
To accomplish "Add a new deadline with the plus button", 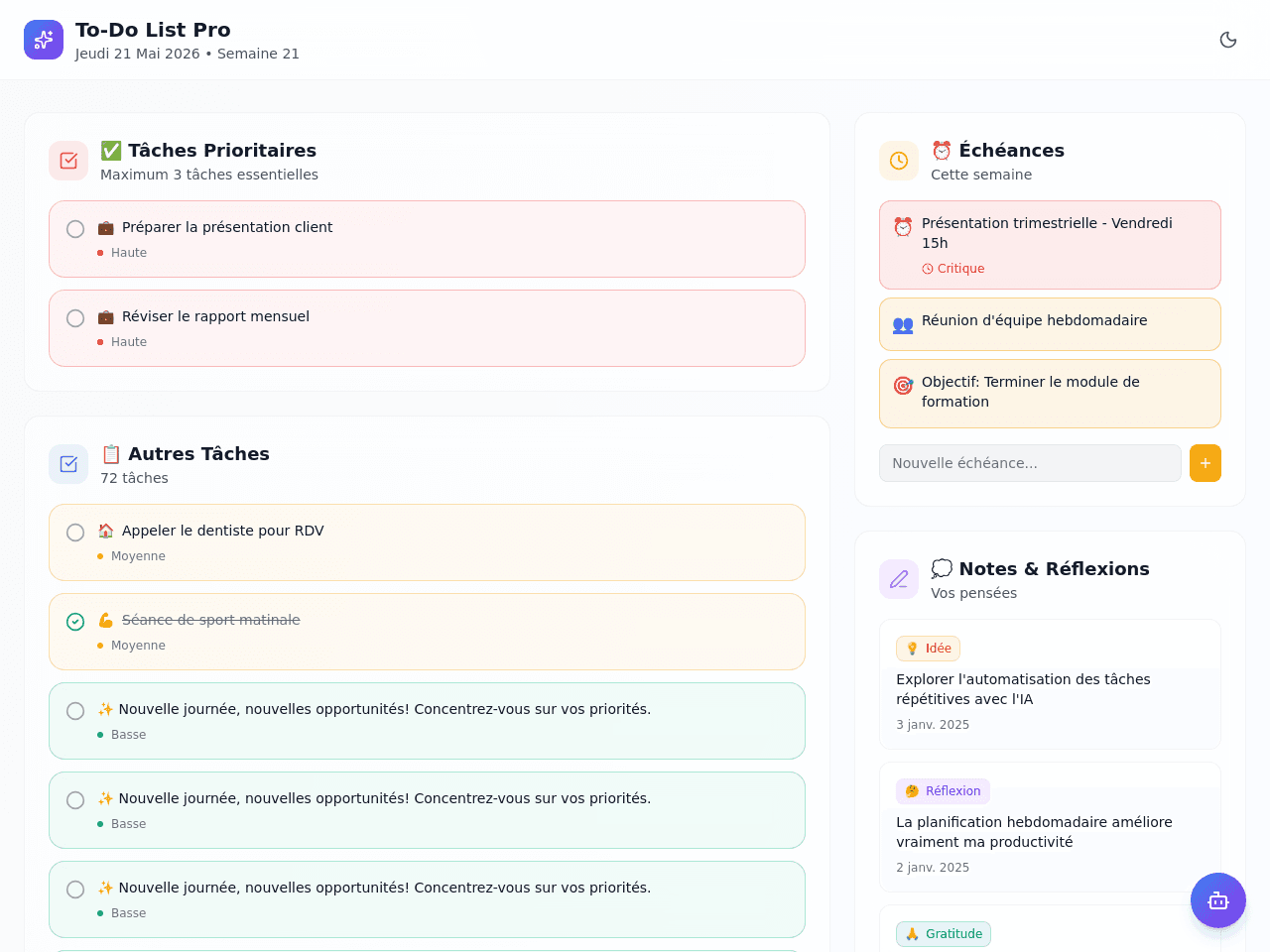I will tap(1206, 463).
